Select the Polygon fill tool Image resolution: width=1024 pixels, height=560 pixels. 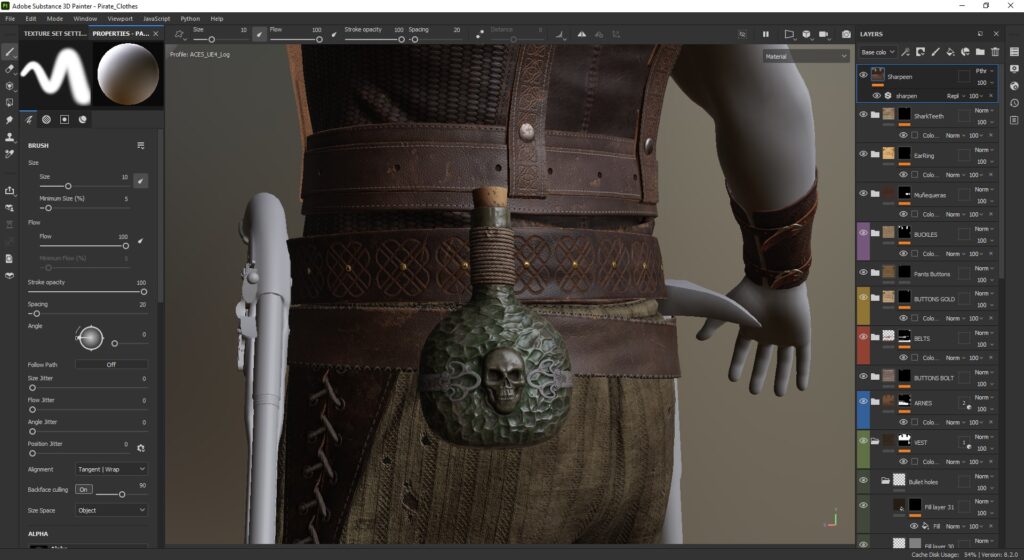click(9, 102)
